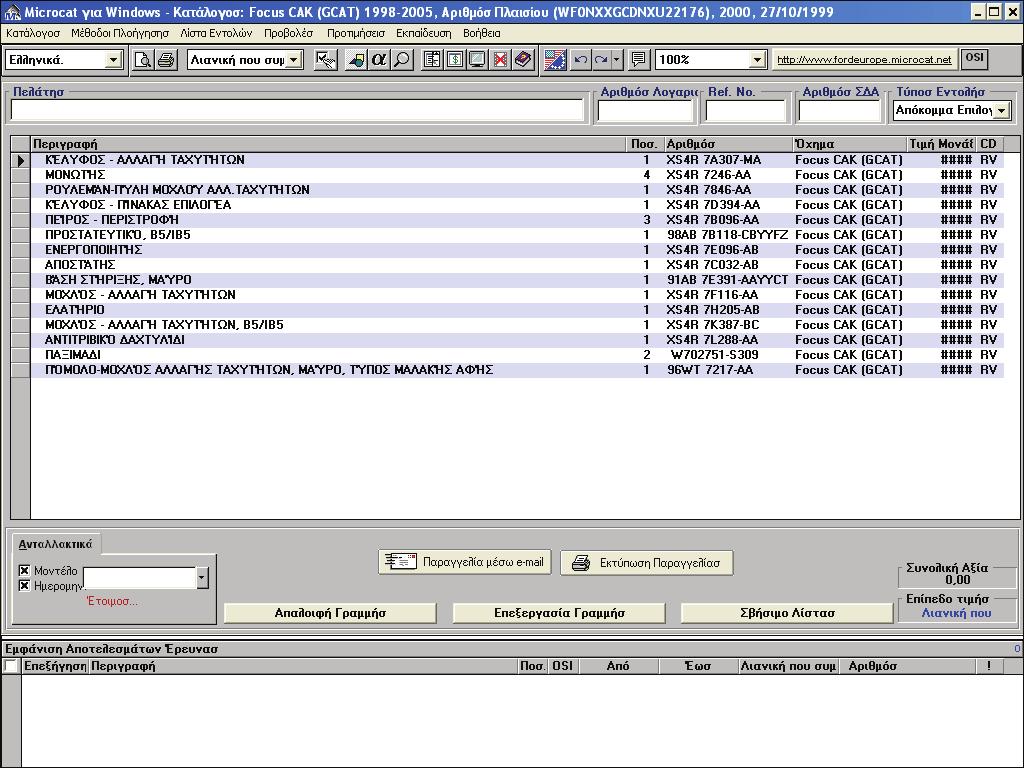1024x768 pixels.
Task: Click the redo arrow toolbar icon
Action: pos(601,60)
